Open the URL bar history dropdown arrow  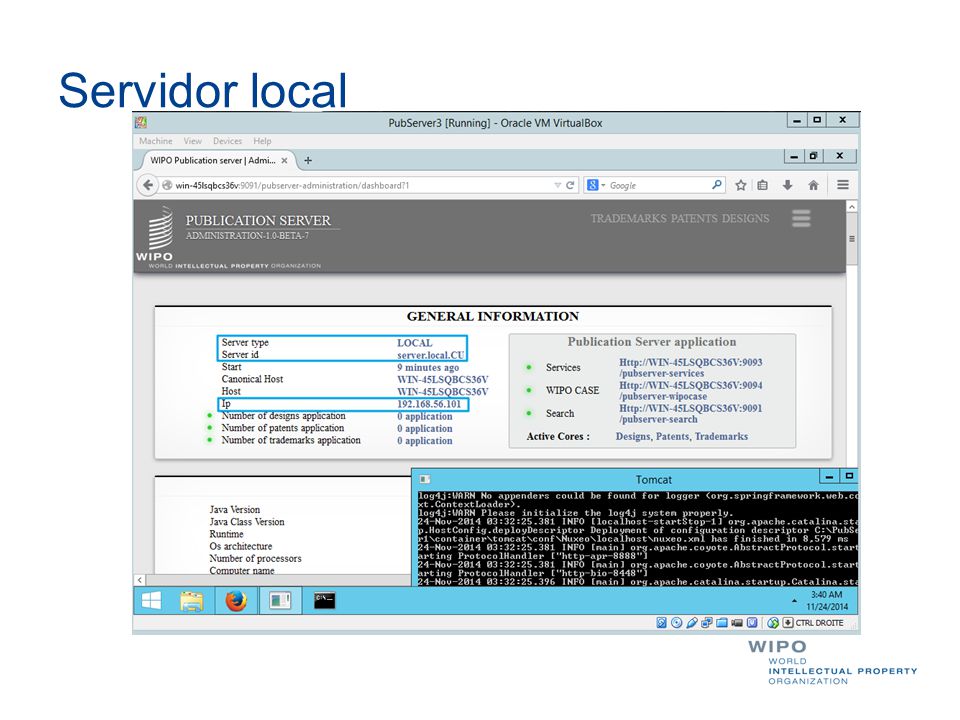(557, 185)
